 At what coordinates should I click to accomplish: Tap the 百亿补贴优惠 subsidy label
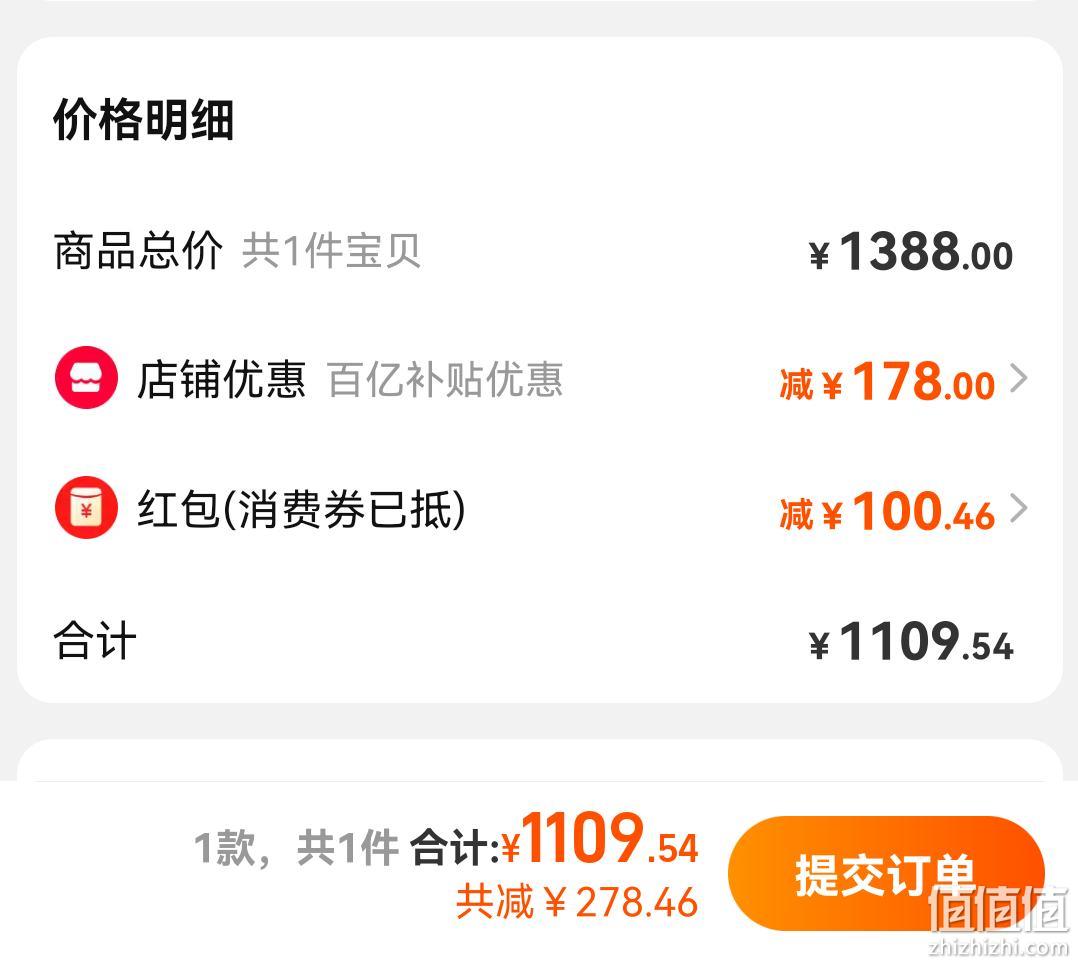[446, 379]
